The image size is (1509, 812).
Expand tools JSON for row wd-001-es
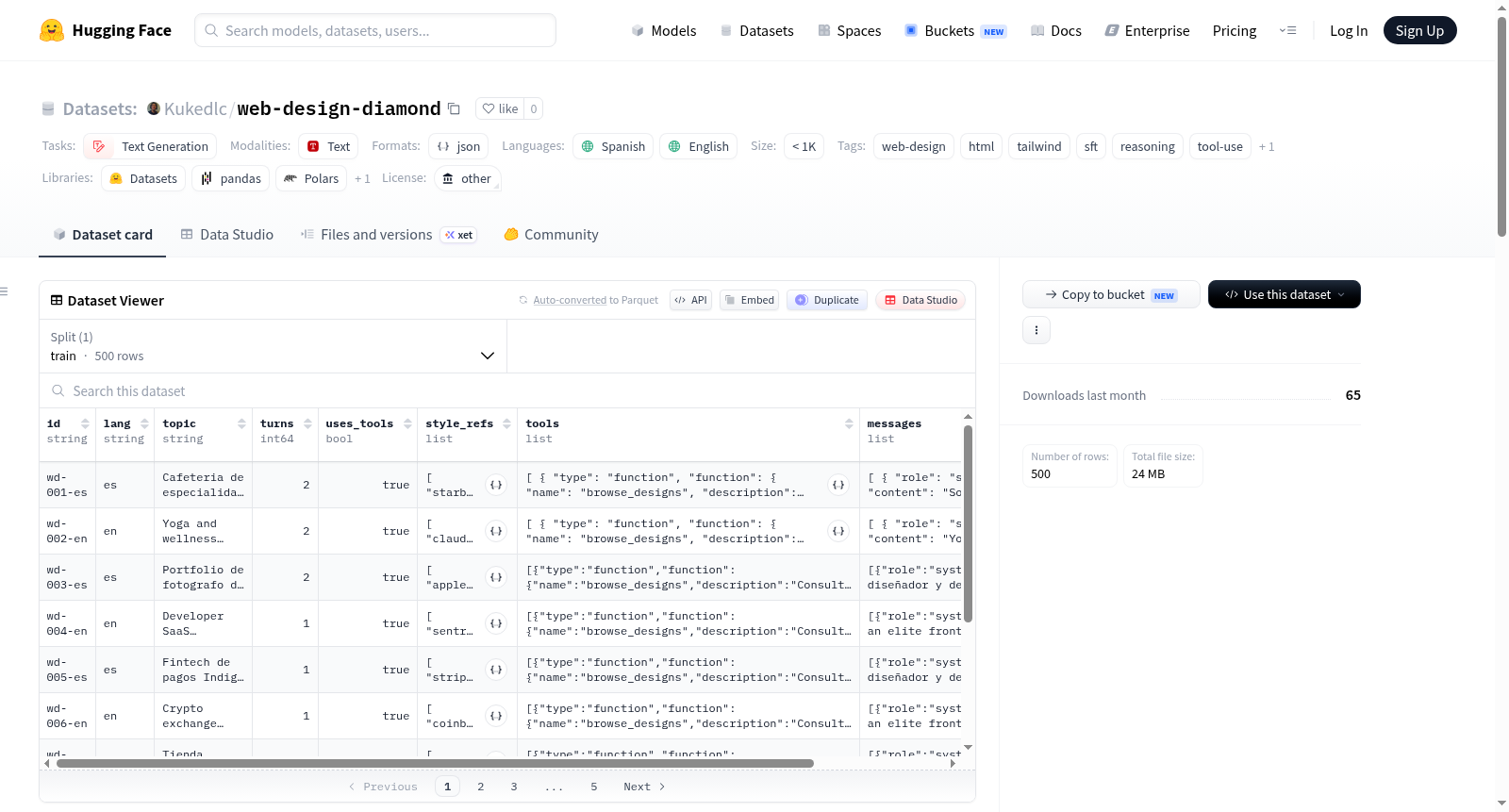pyautogui.click(x=838, y=485)
